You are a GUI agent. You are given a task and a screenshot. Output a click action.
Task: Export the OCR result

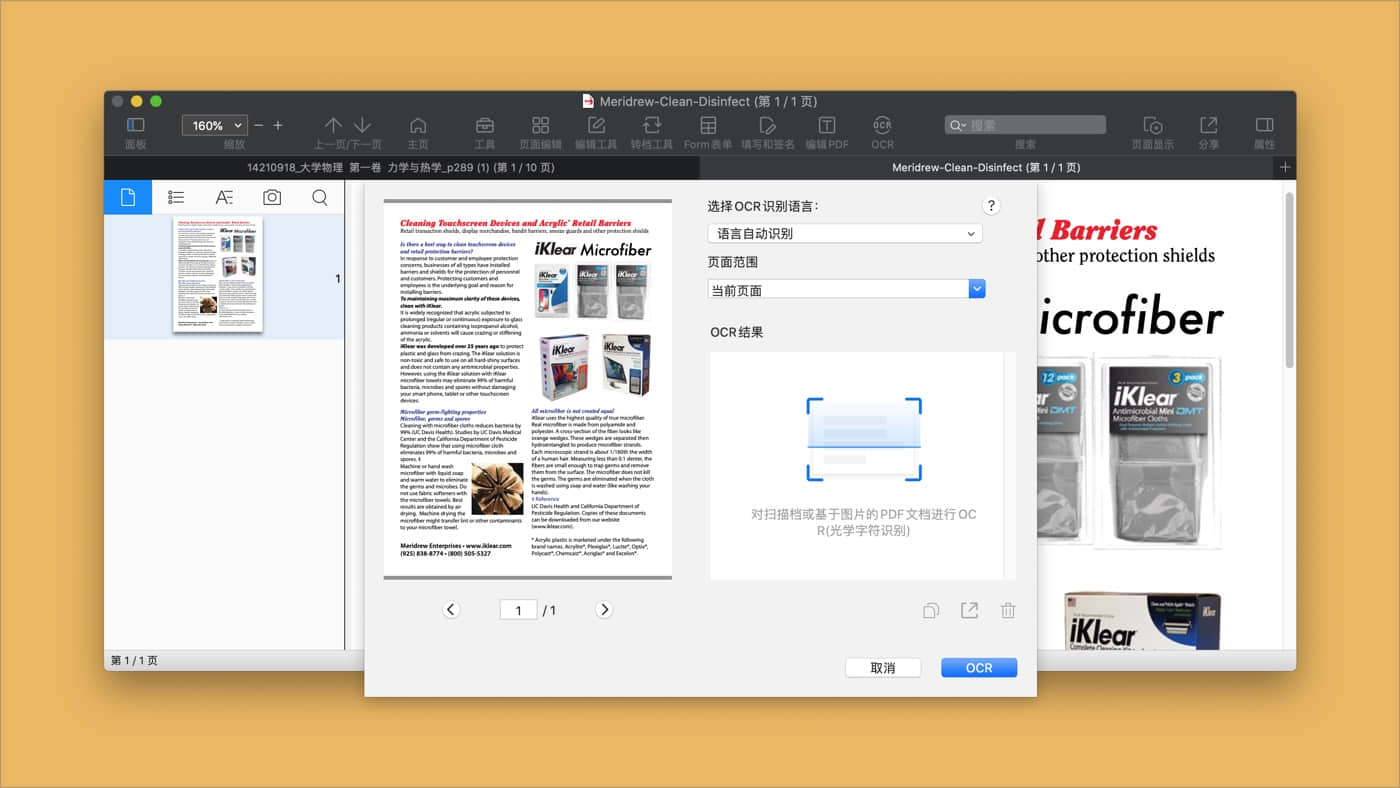click(x=969, y=610)
